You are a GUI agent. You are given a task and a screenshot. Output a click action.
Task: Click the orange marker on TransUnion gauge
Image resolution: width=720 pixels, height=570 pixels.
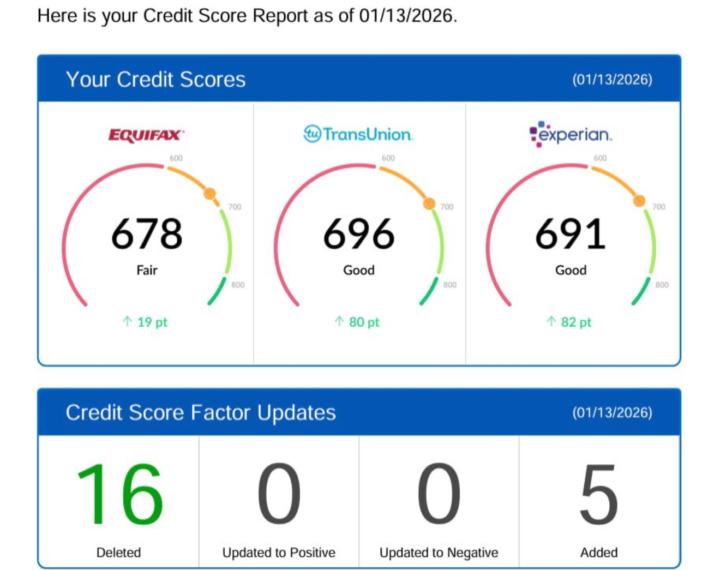click(429, 203)
